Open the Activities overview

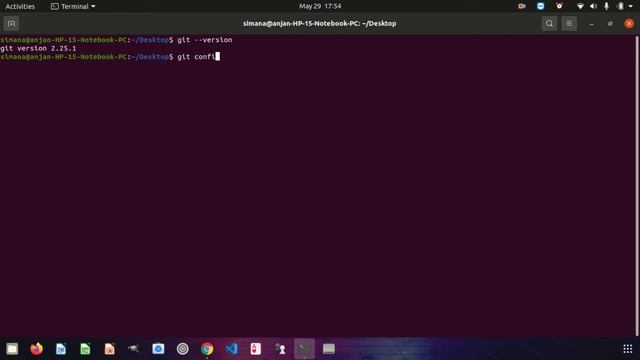pyautogui.click(x=20, y=6)
